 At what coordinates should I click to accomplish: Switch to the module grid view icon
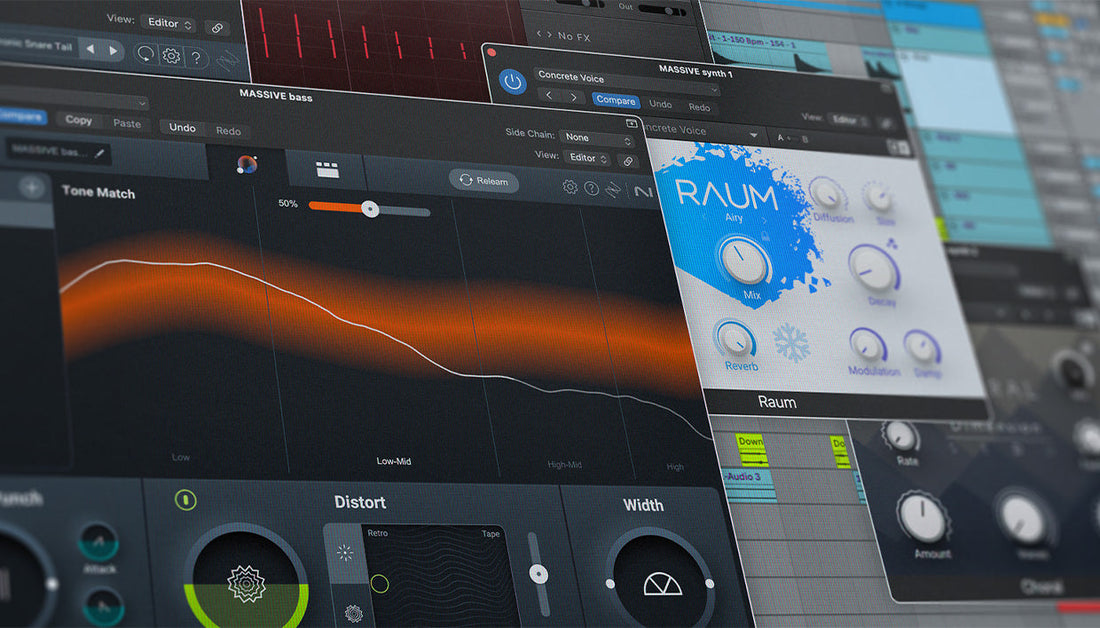(x=327, y=169)
